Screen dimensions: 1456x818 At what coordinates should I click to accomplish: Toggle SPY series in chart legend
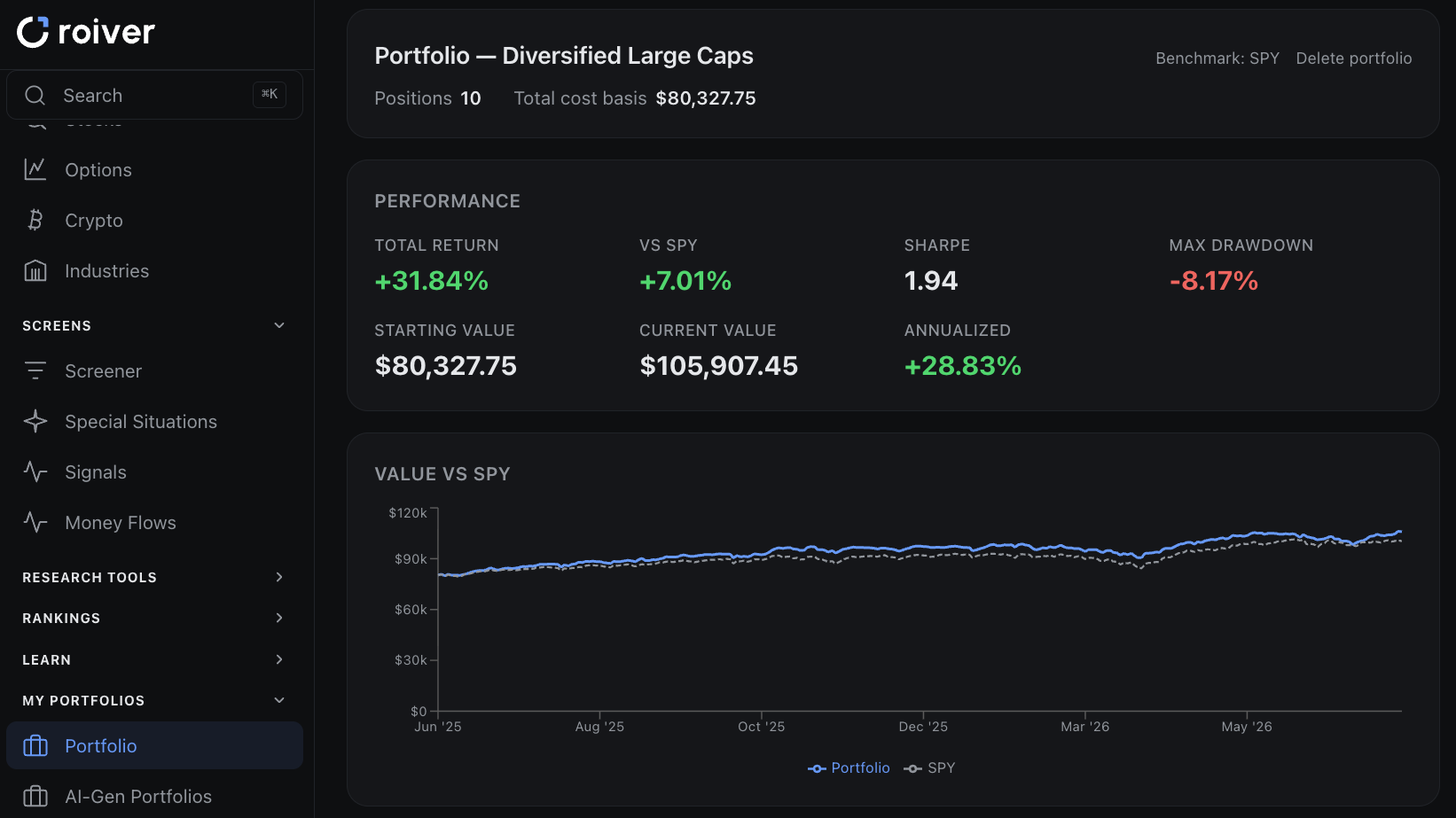point(929,767)
